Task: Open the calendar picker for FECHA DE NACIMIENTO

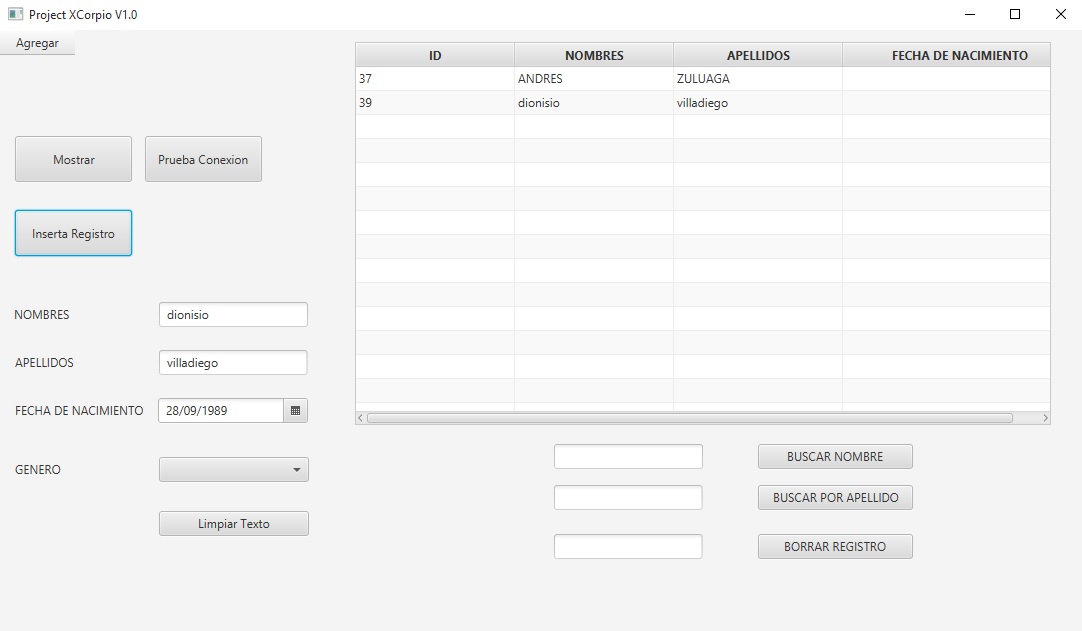Action: coord(296,410)
